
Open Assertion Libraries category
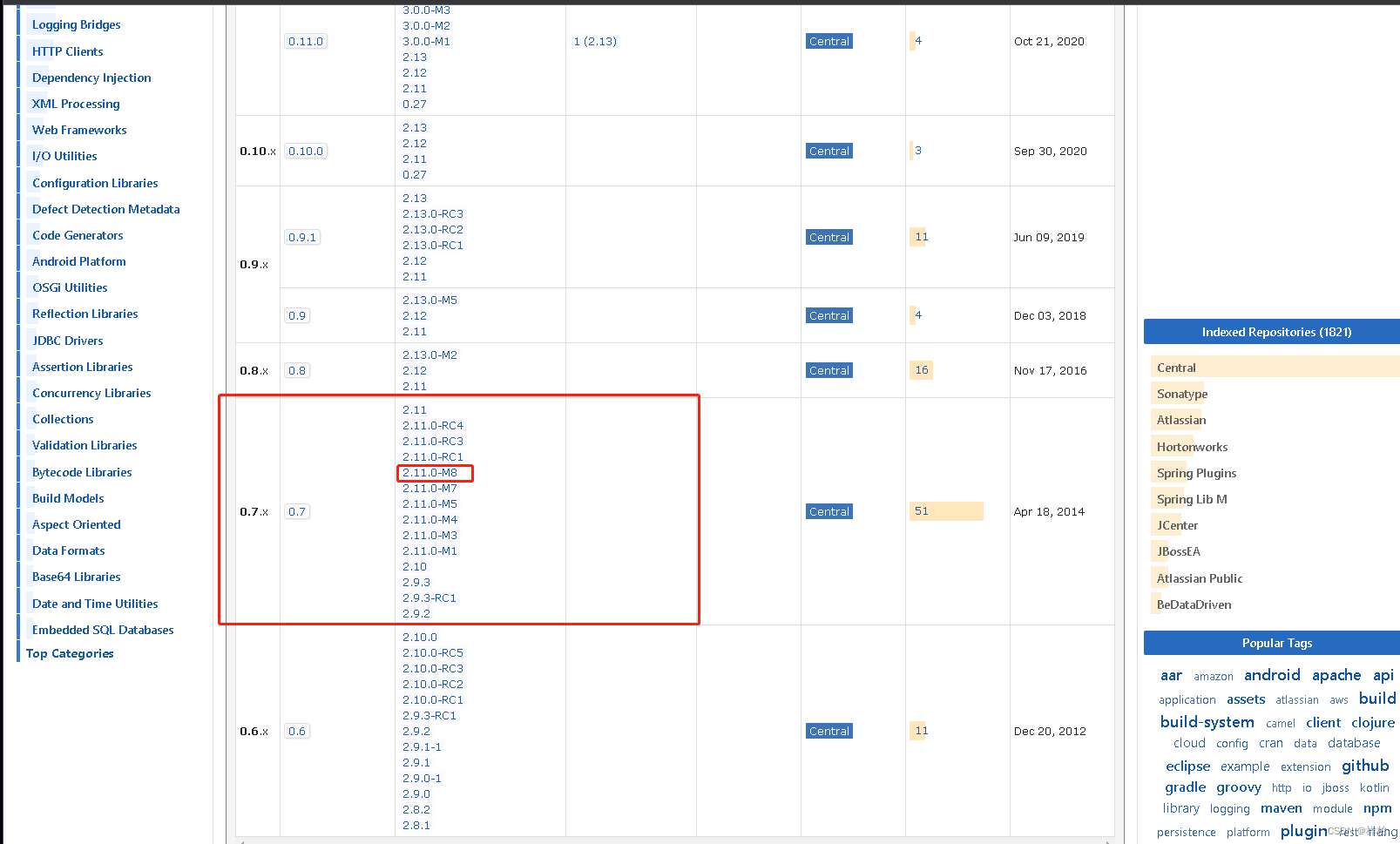(82, 367)
